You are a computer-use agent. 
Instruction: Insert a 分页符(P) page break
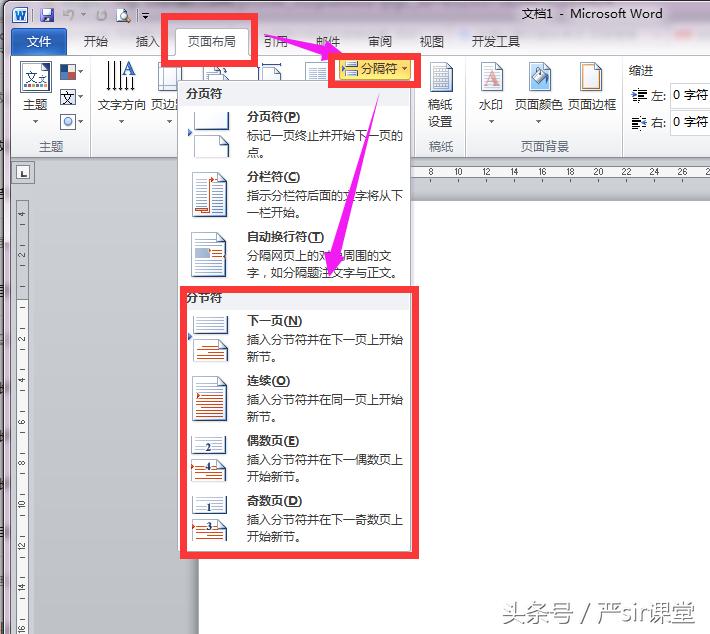pyautogui.click(x=294, y=134)
